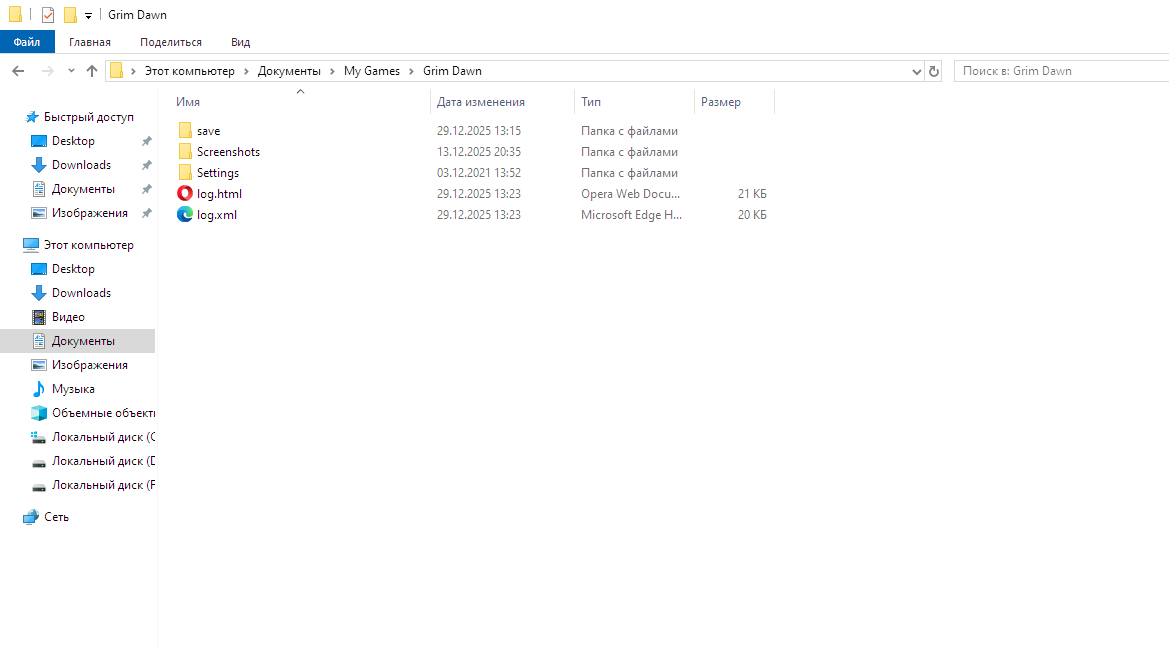
Task: Click the Объемные объекты cube icon
Action: coord(39,412)
